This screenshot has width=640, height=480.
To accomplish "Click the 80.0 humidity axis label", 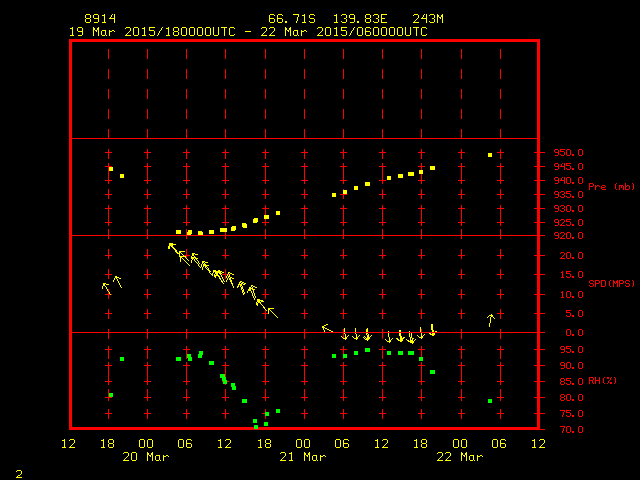I will pyautogui.click(x=571, y=398).
